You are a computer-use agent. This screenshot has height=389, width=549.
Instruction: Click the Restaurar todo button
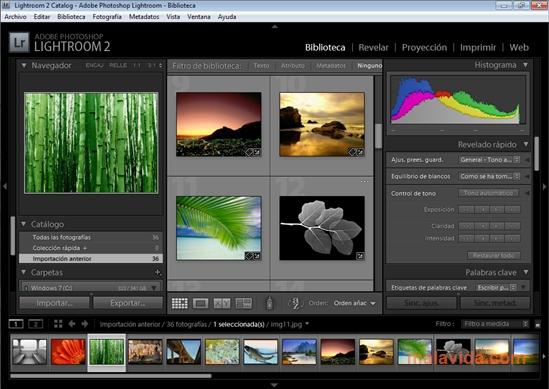coord(494,255)
